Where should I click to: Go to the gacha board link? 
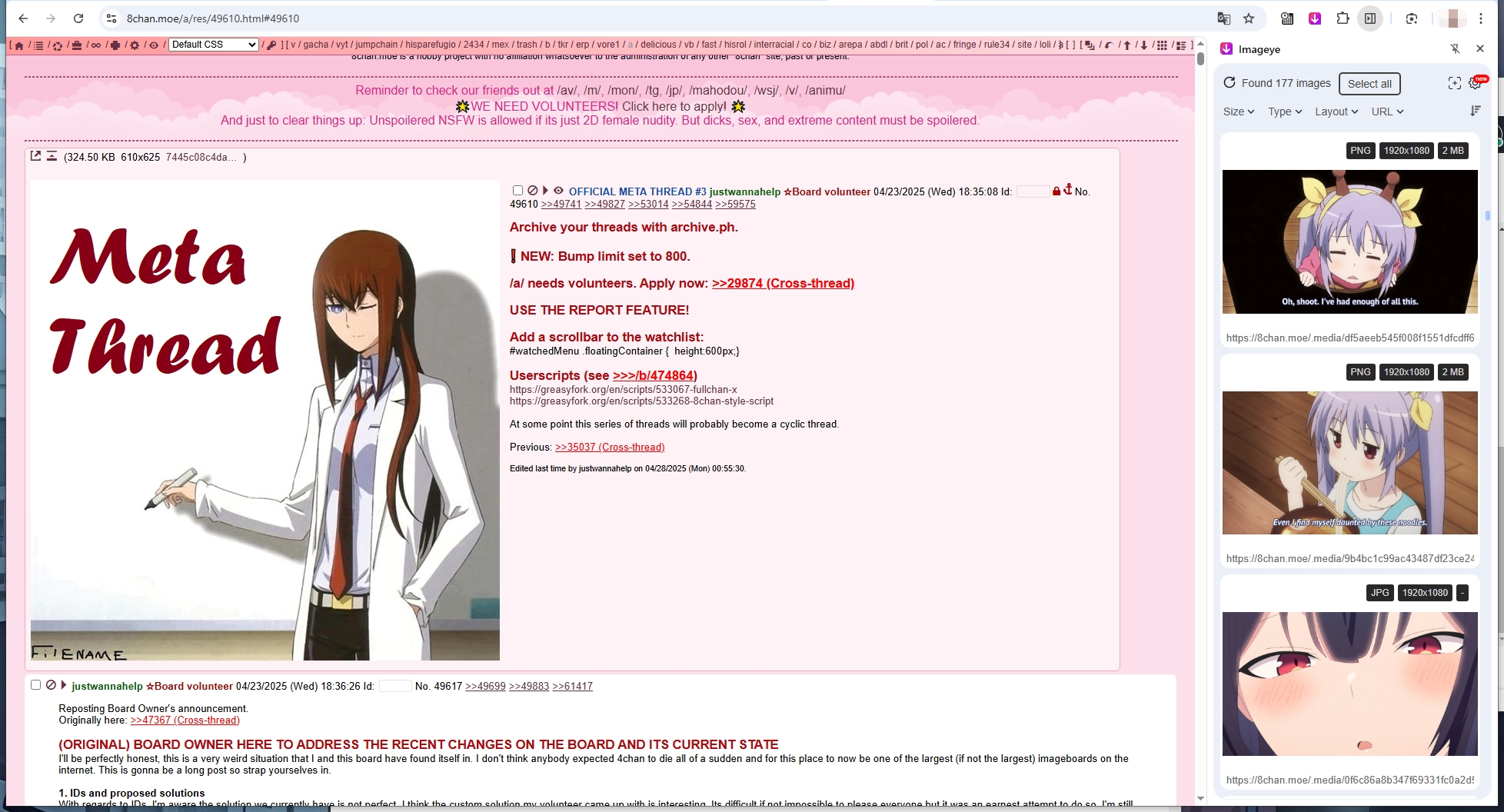(x=315, y=45)
